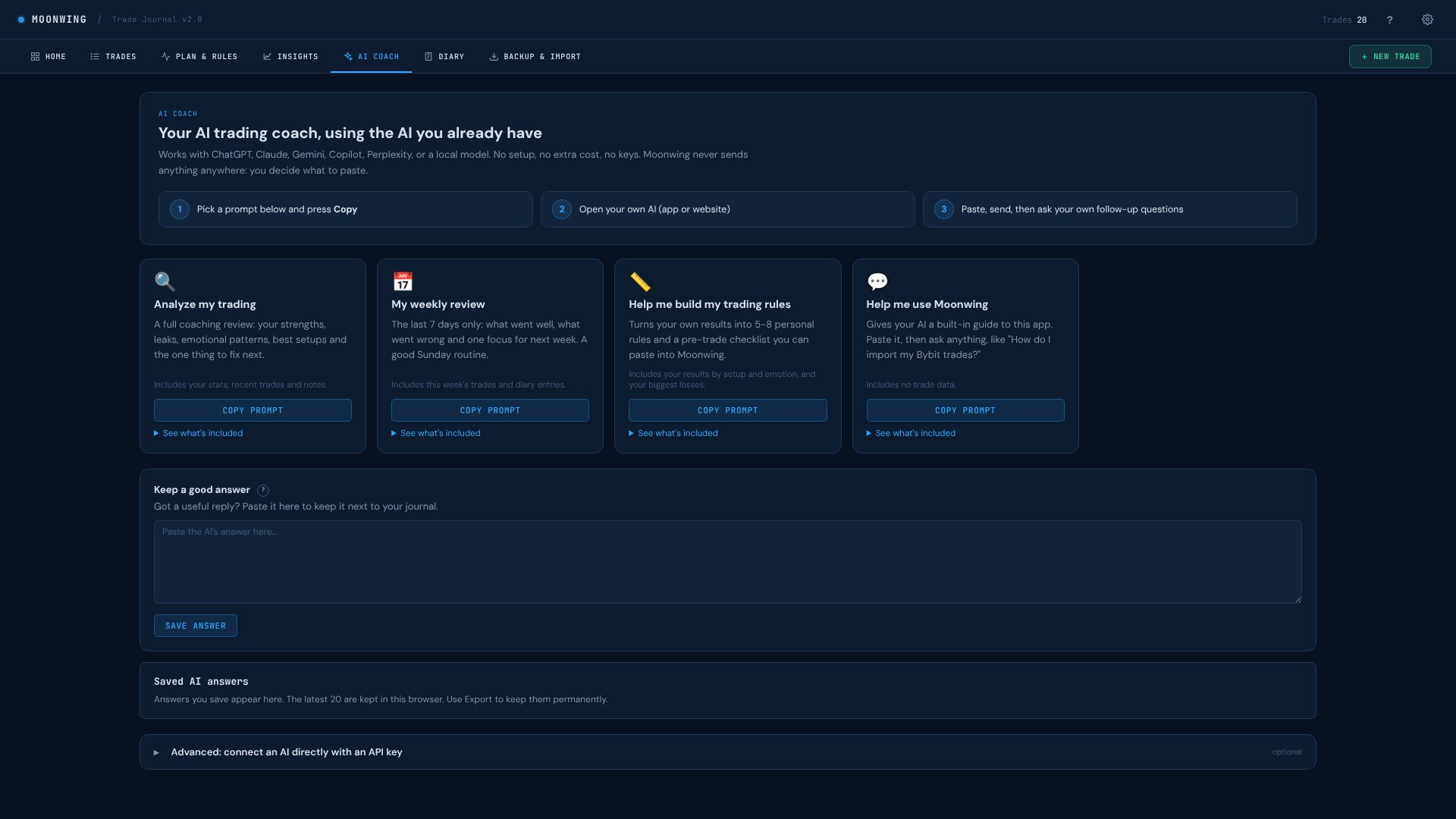Click the Help me use Moonwing card title
This screenshot has width=1456, height=819.
927,304
